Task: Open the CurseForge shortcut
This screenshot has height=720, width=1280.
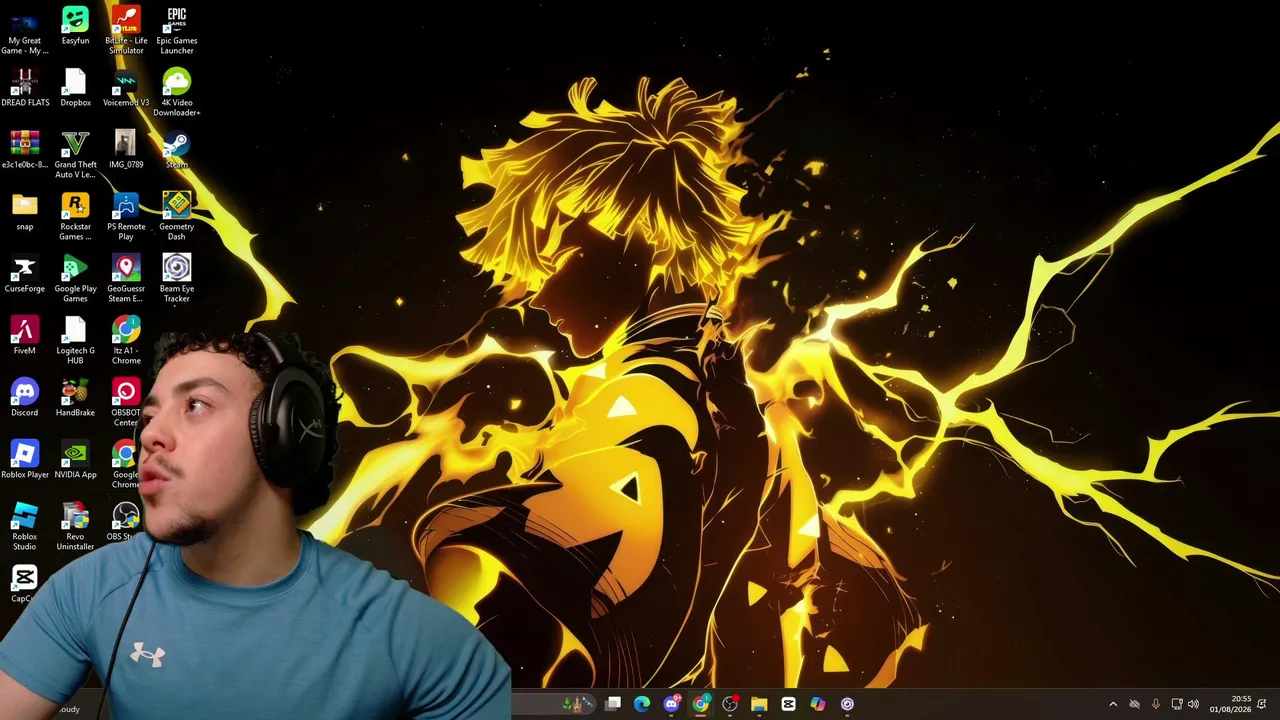Action: click(24, 274)
